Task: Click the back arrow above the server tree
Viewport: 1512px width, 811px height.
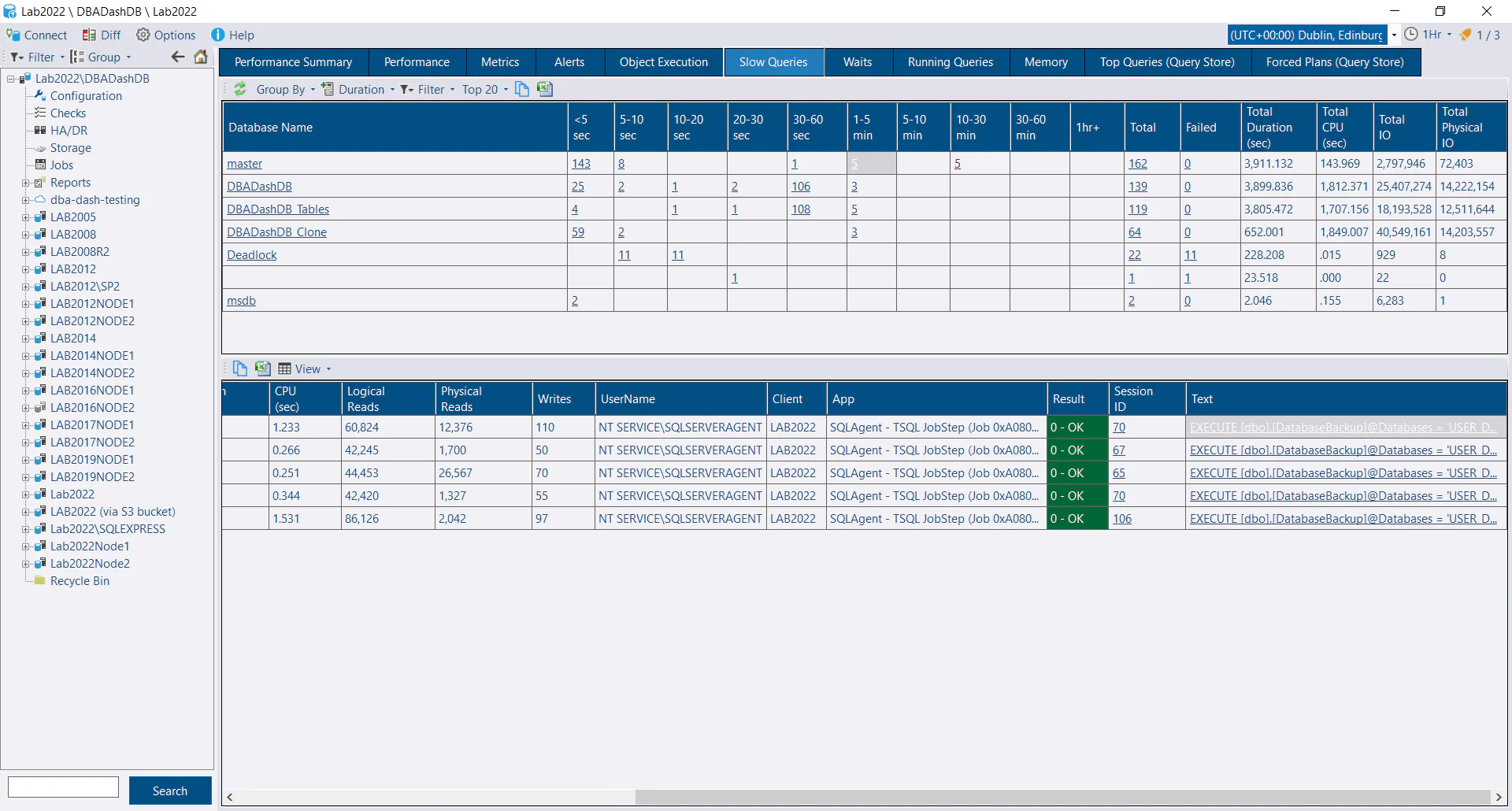Action: 178,57
